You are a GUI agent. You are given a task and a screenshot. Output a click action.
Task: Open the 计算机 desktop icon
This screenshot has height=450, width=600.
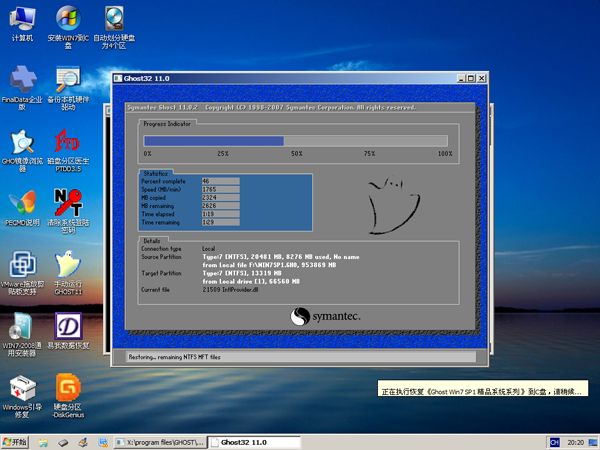[22, 24]
